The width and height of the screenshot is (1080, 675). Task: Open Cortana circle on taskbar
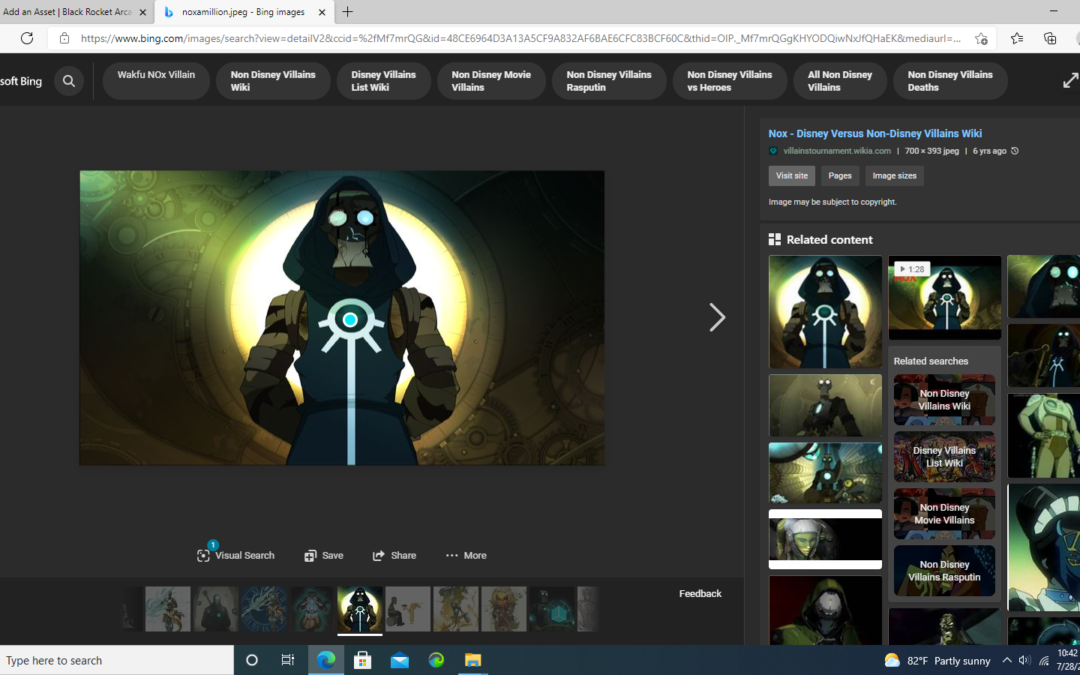251,661
